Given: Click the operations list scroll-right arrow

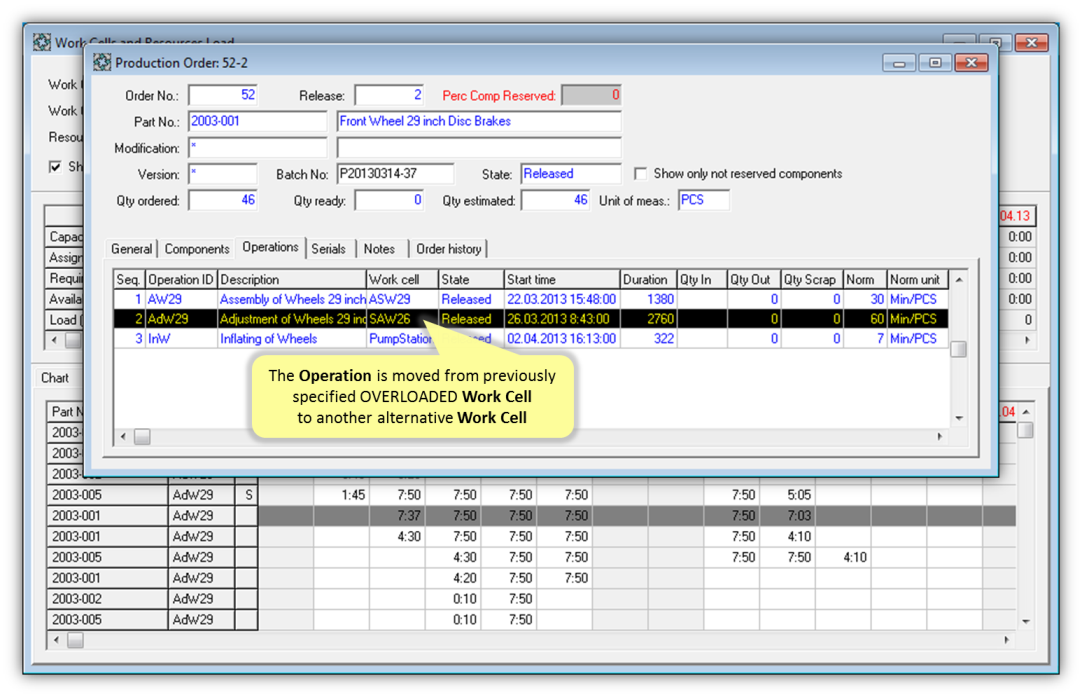Looking at the screenshot, I should pyautogui.click(x=939, y=436).
